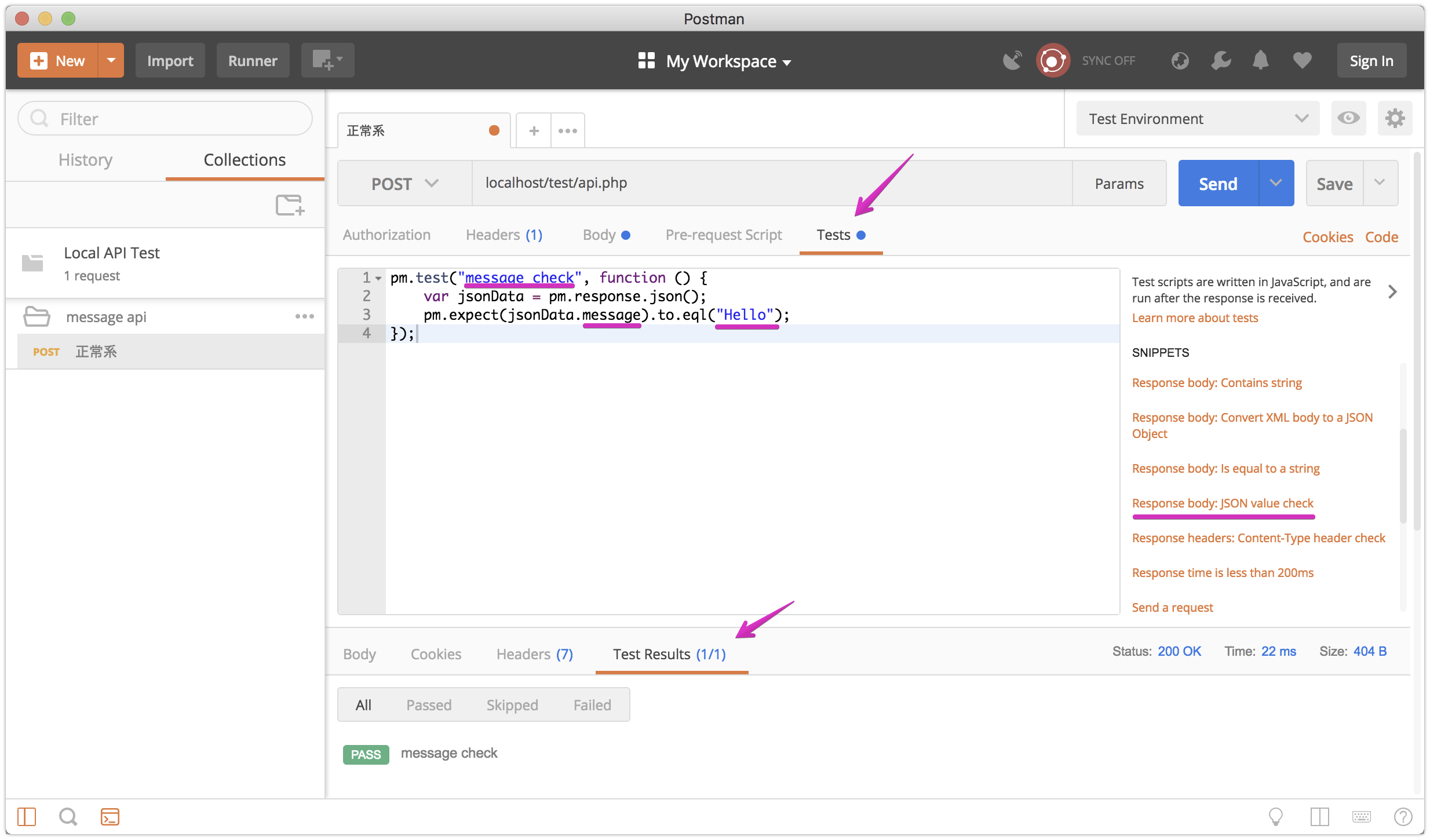Select the POST 正常系 request in sidebar
The image size is (1430, 840).
click(x=171, y=352)
